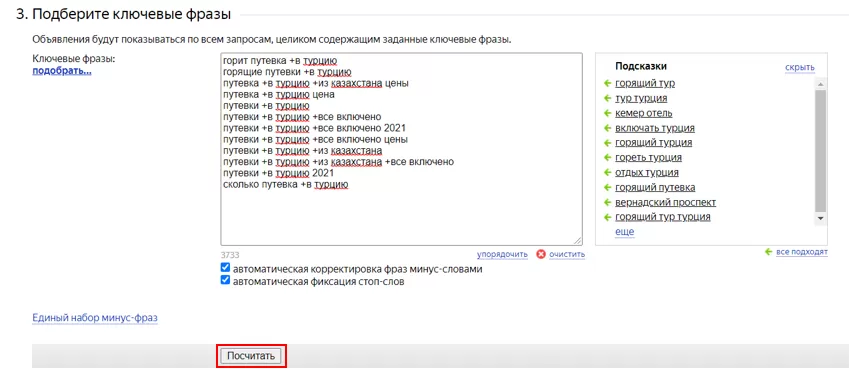This screenshot has width=849, height=374.
Task: Click 'упорядочить' link
Action: [x=502, y=254]
